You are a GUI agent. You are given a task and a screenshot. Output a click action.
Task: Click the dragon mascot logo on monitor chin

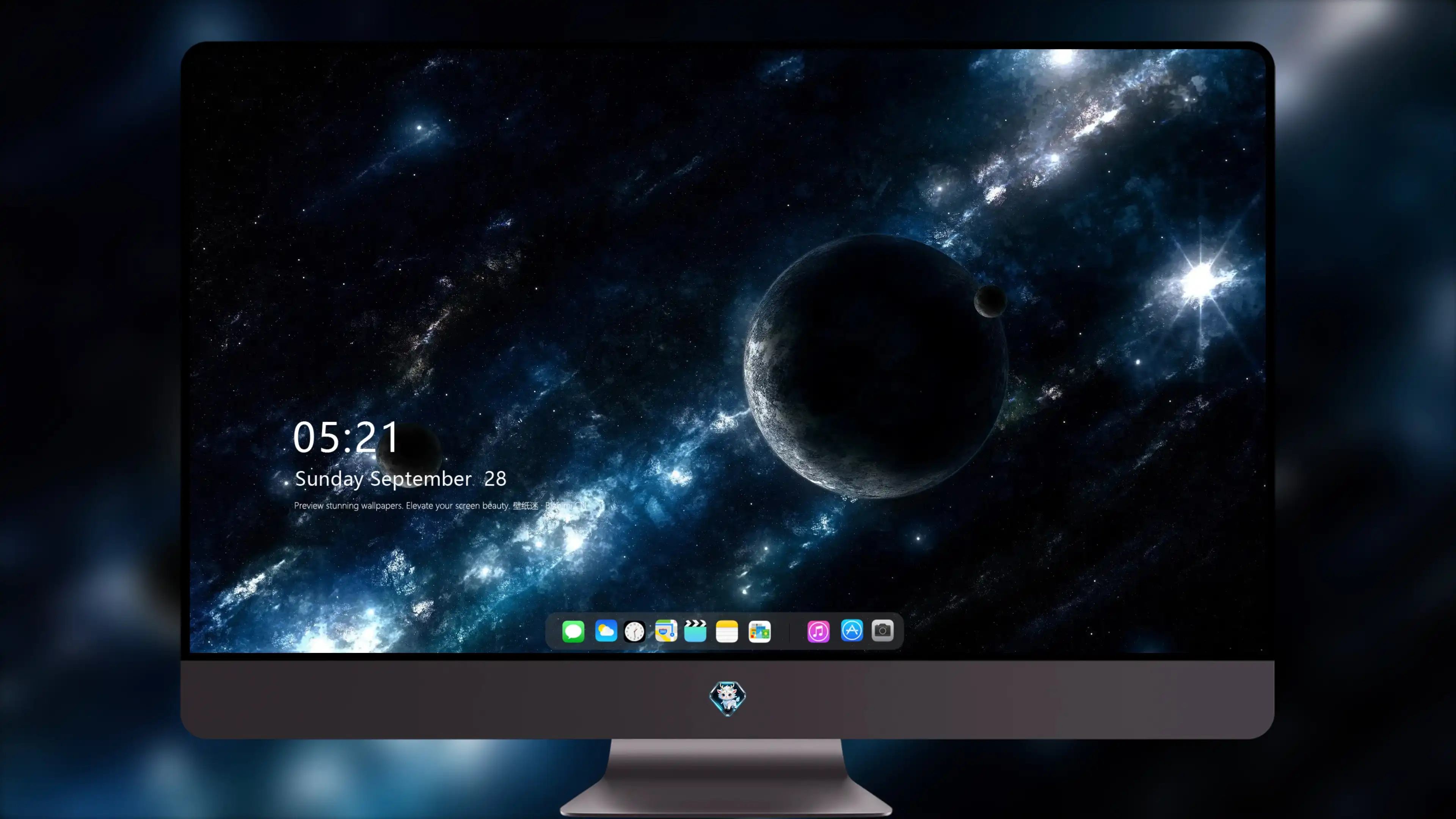click(x=728, y=698)
